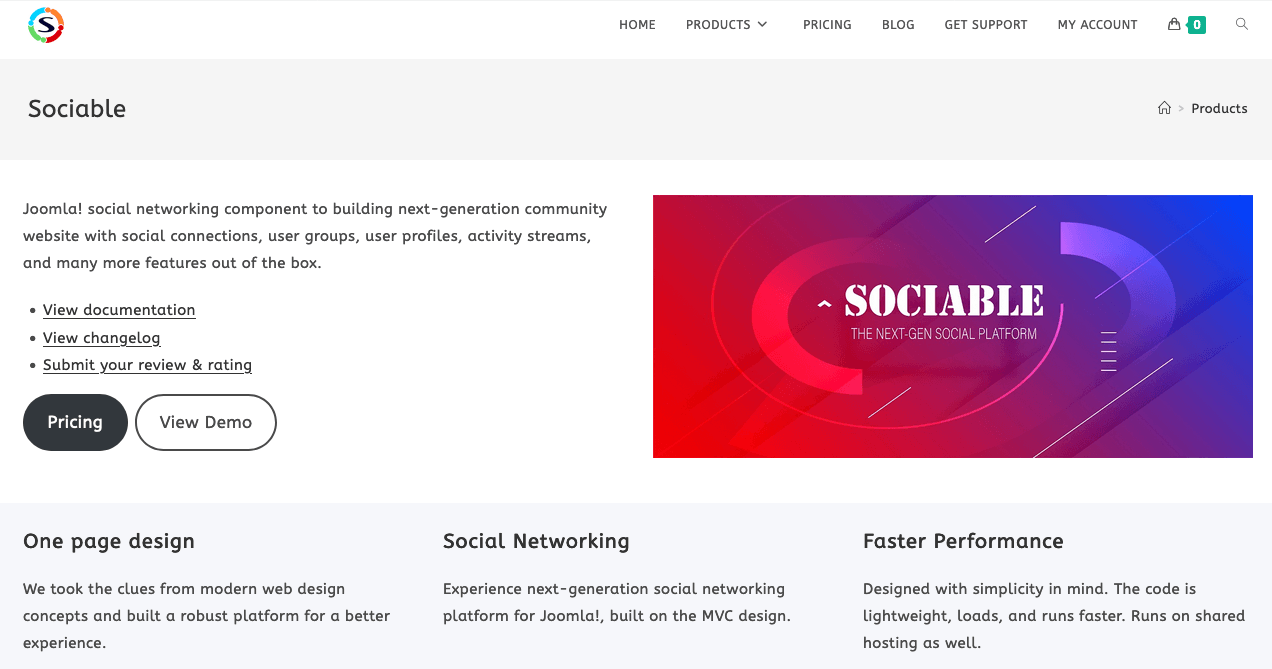Click the Sociable banner image
The width and height of the screenshot is (1272, 669).
(x=952, y=326)
